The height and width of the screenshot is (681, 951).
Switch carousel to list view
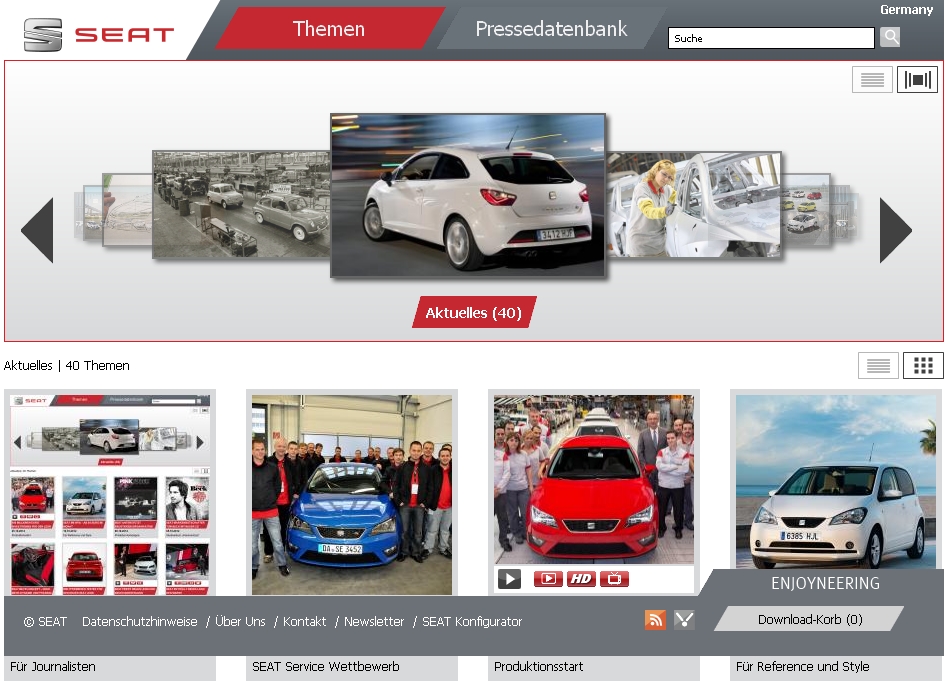(872, 79)
